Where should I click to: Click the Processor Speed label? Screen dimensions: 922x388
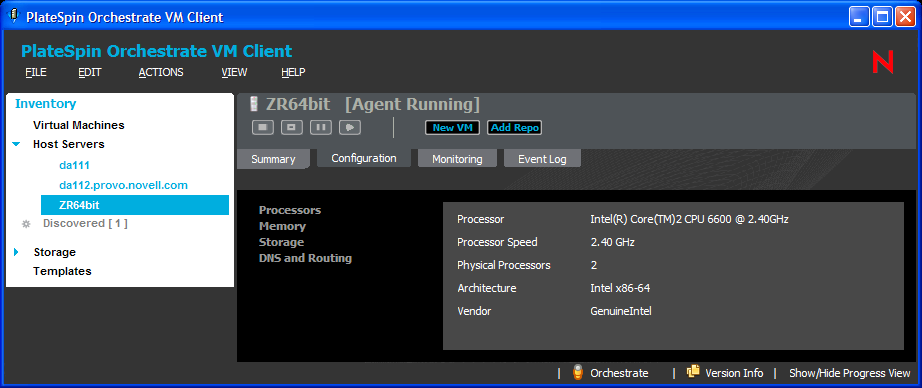pos(497,242)
